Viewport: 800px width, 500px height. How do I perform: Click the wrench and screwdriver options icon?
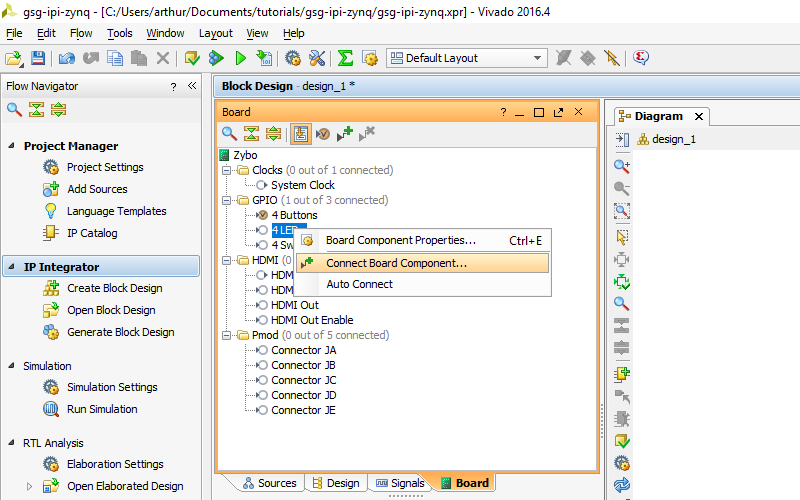[317, 58]
